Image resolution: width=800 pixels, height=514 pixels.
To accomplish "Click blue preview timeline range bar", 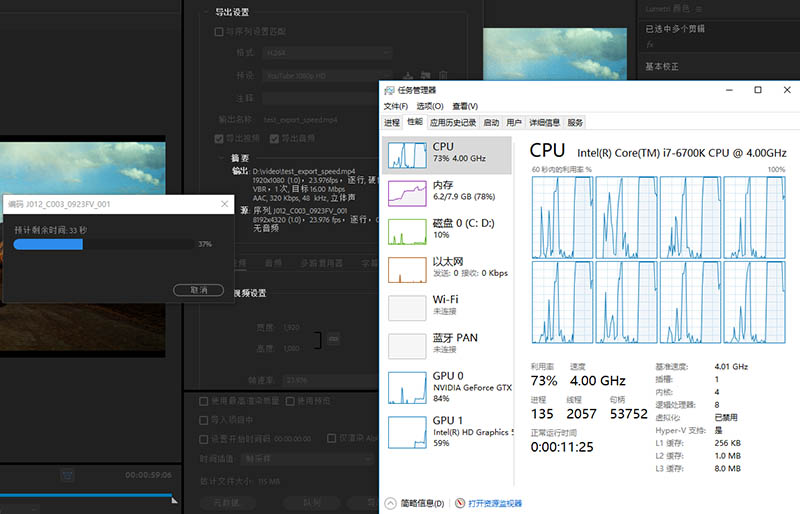I will point(86,495).
